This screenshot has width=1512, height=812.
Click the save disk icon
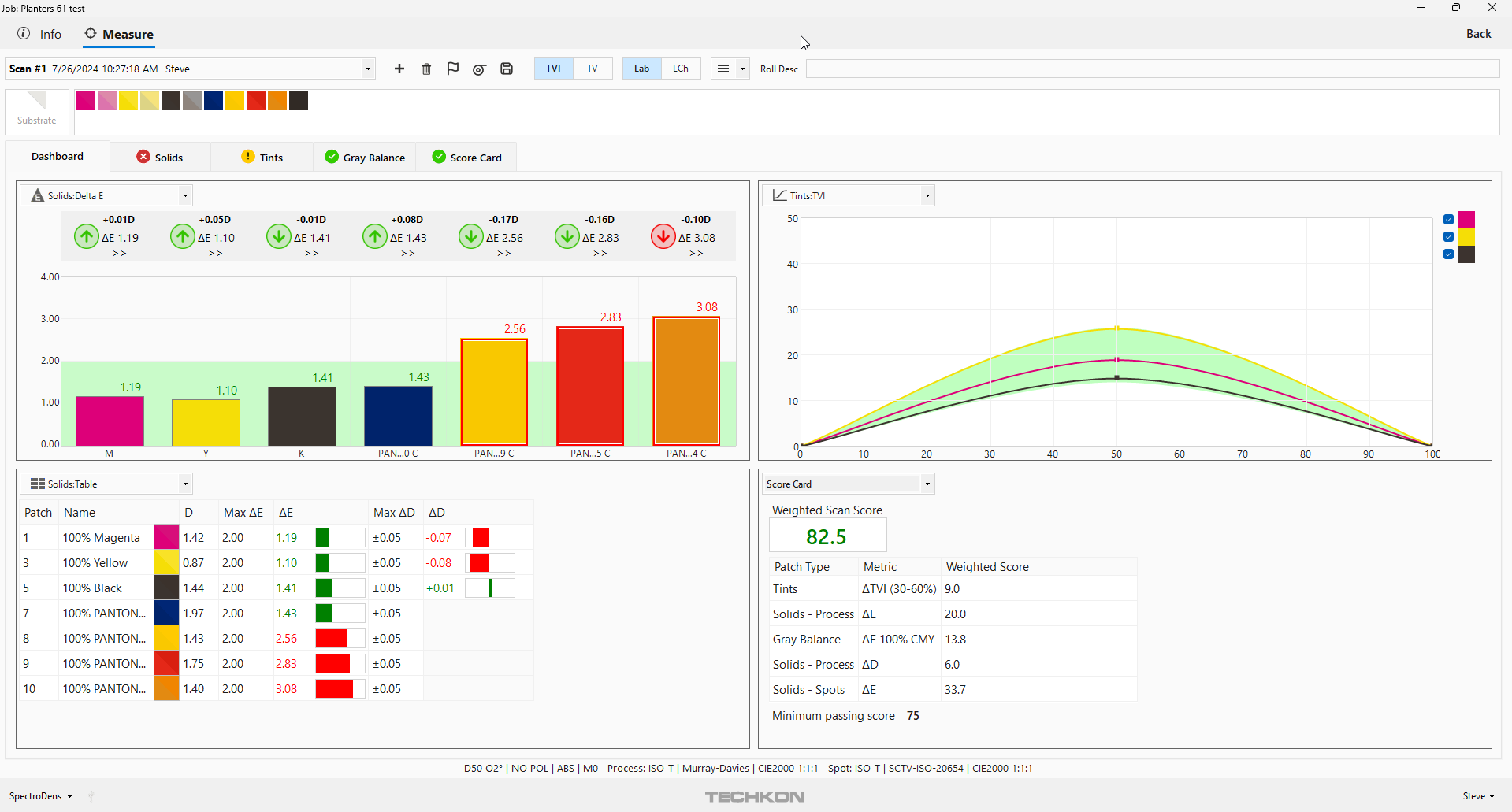tap(507, 69)
